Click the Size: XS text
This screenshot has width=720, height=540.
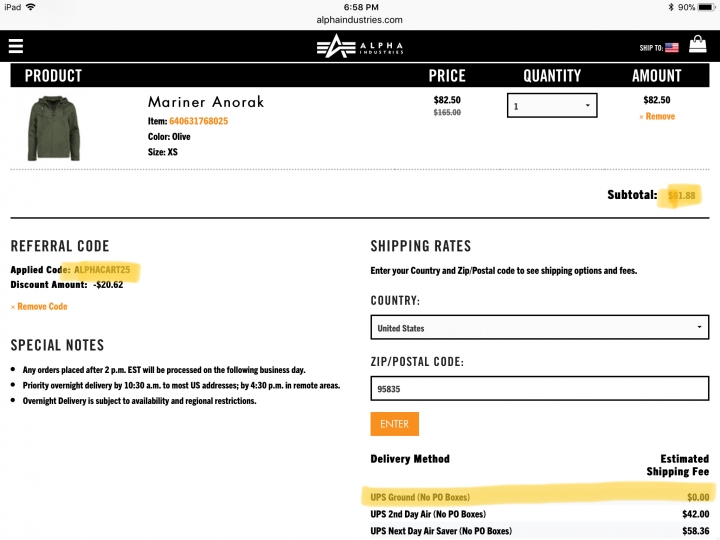pos(163,152)
